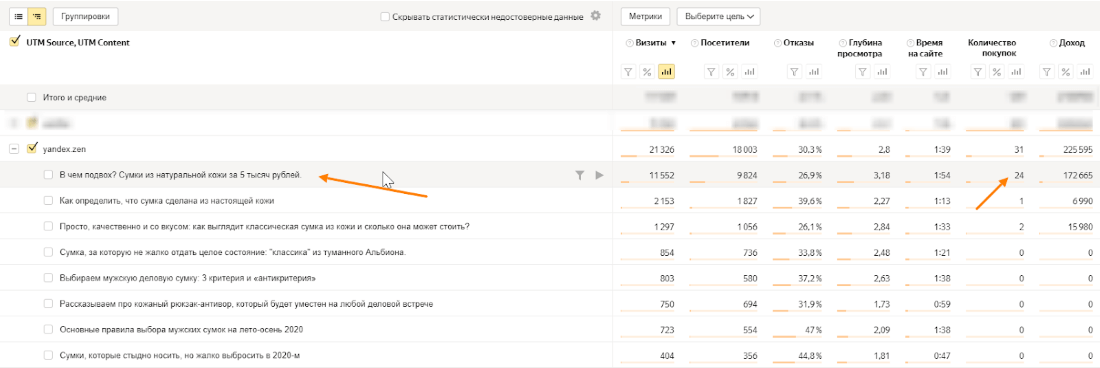Sort by Количество покупок column header

tap(992, 48)
